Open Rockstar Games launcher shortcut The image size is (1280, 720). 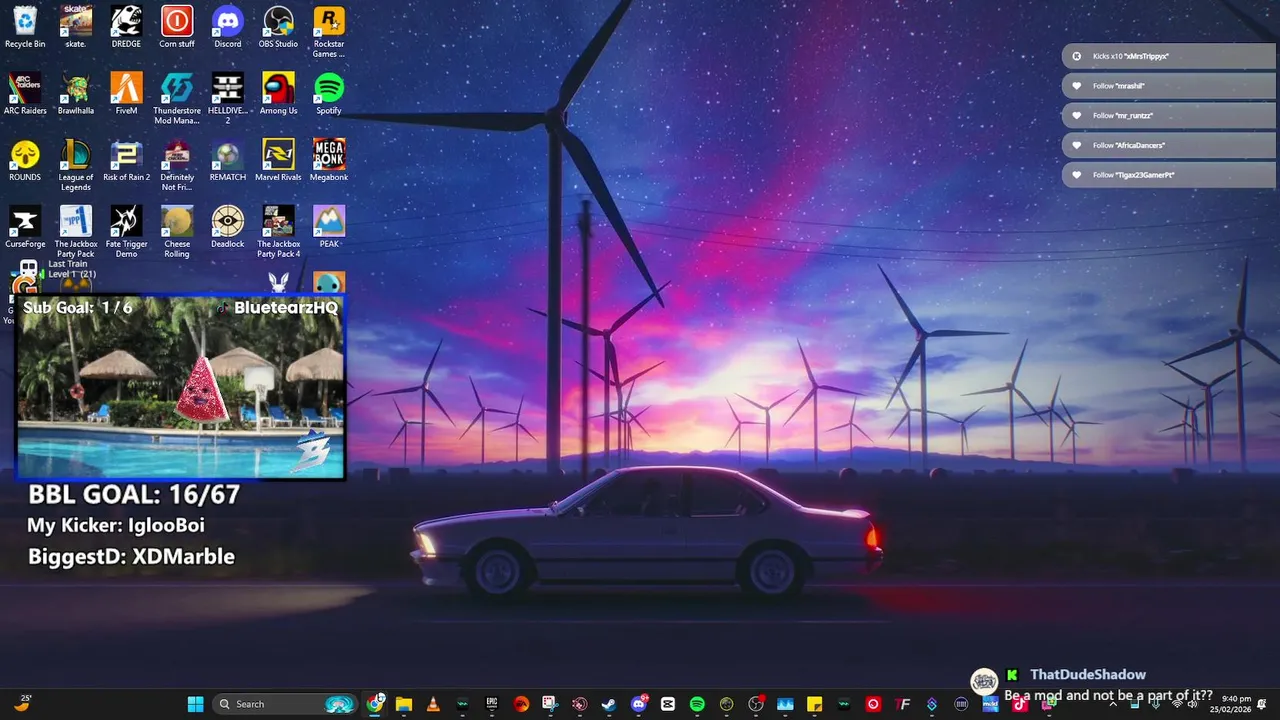(329, 32)
